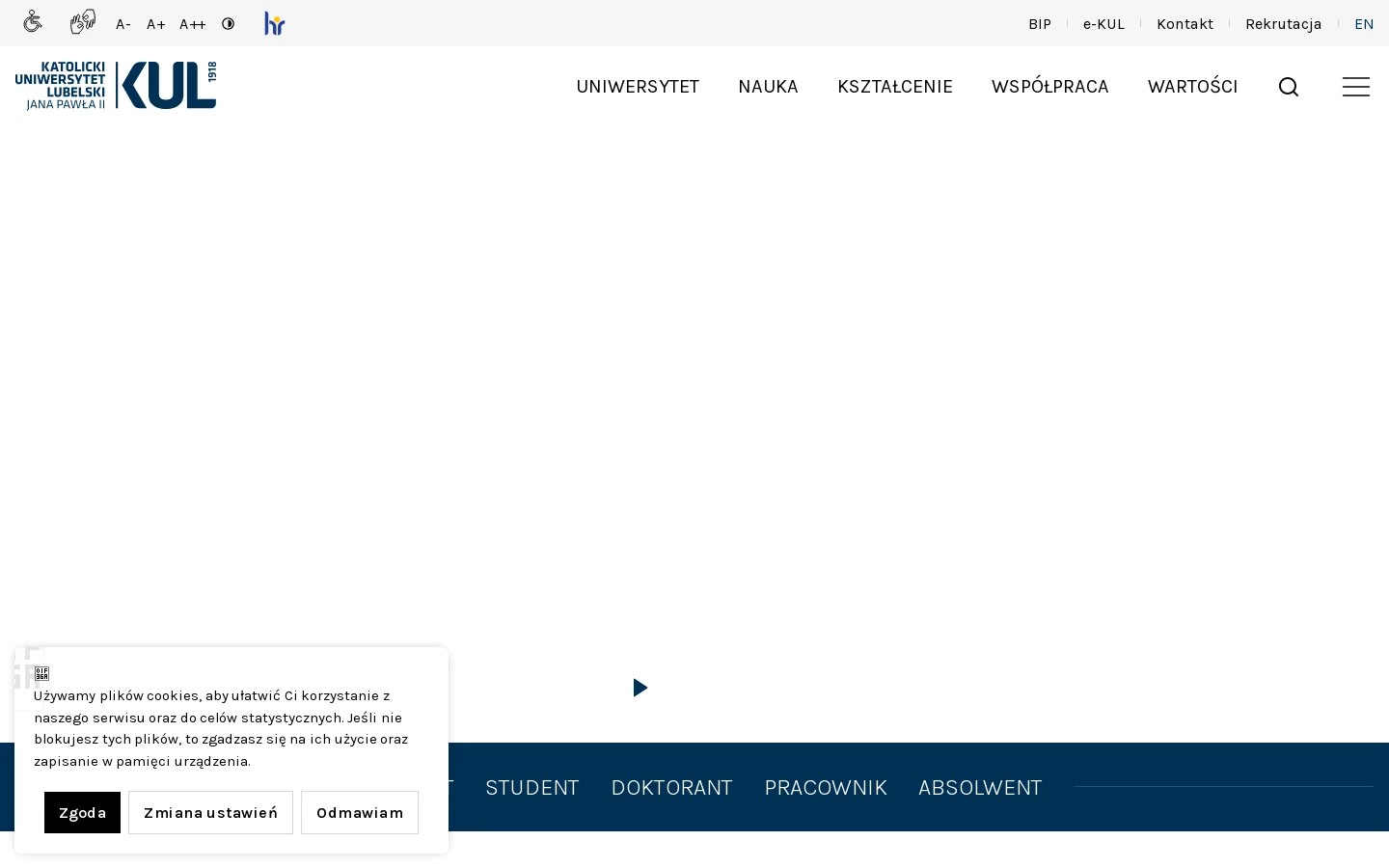Screen dimensions: 1389x868
Task: Click the small icon atop cookie notice
Action: pos(41,673)
